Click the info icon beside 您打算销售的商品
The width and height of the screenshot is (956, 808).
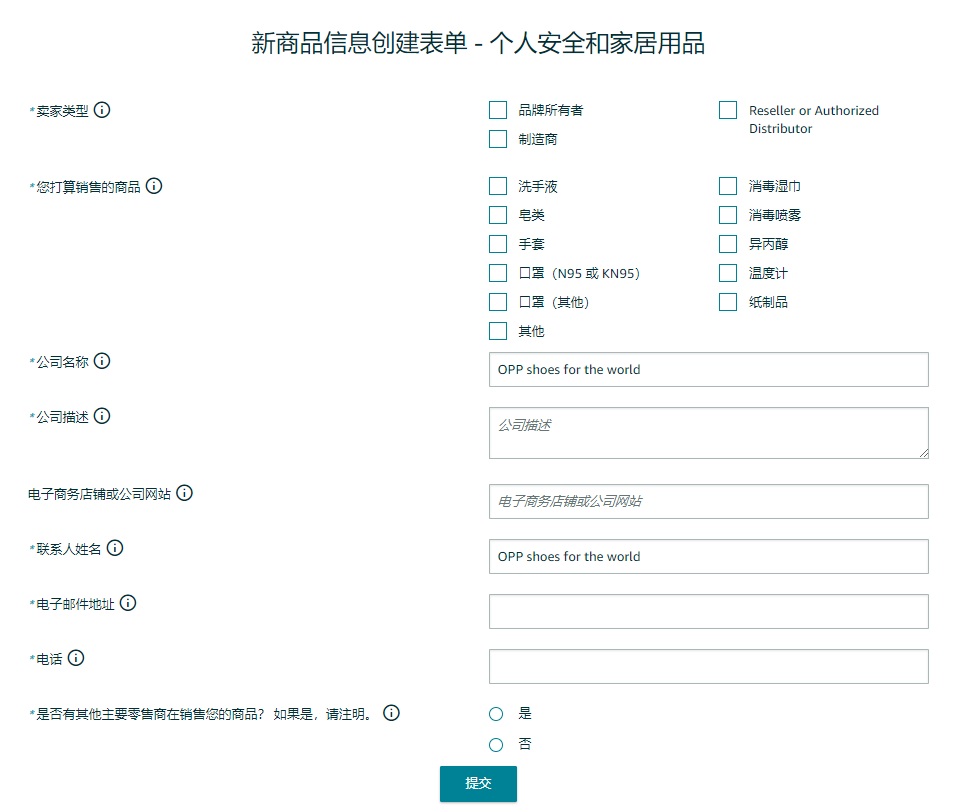(152, 186)
